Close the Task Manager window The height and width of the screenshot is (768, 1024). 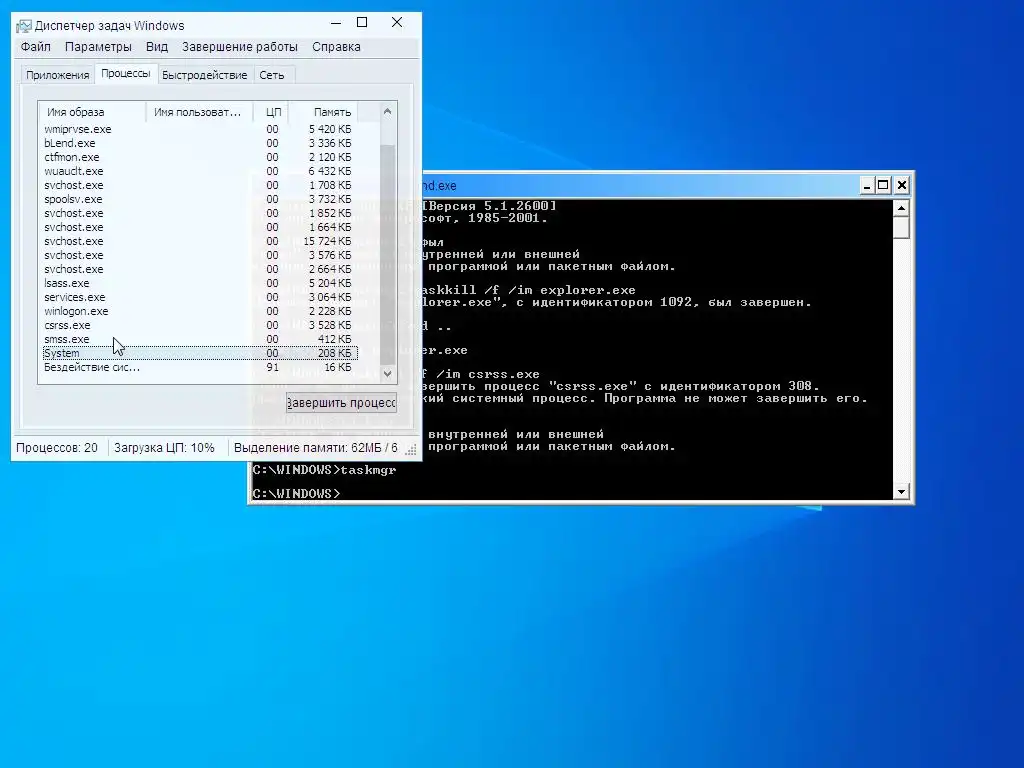tap(396, 23)
